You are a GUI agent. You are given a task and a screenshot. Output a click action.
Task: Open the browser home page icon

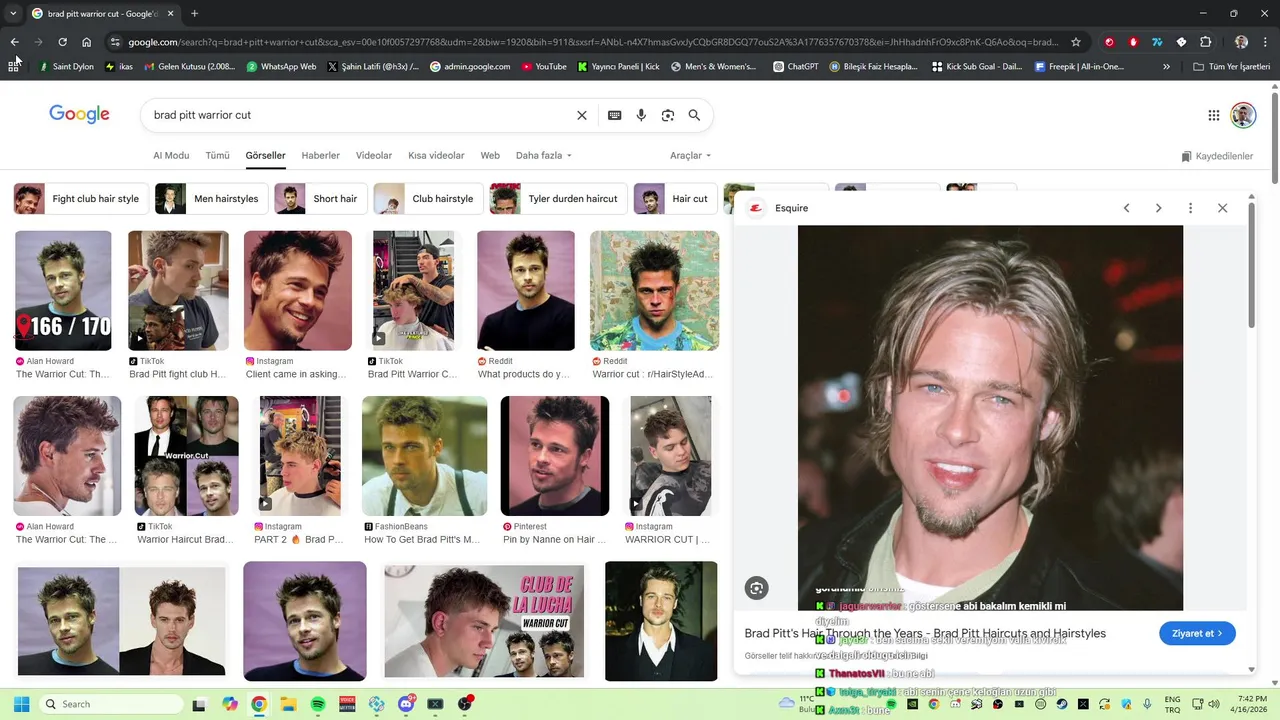[x=87, y=42]
